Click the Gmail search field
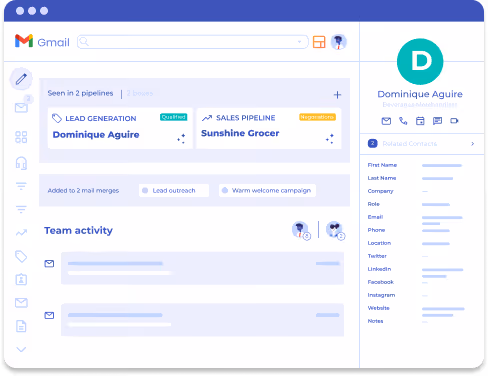 192,42
